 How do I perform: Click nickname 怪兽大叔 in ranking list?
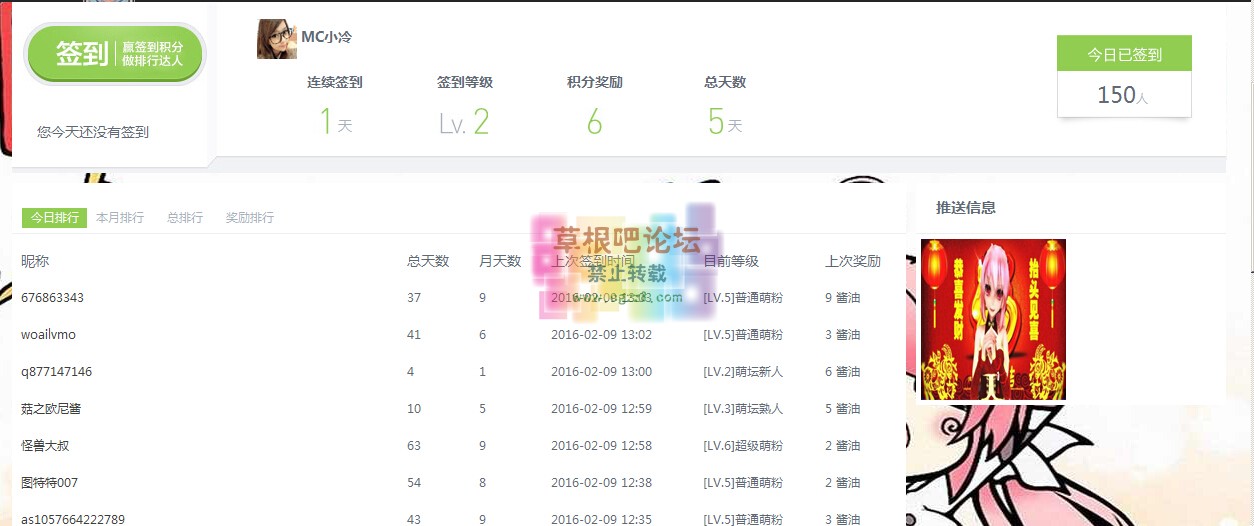pos(45,445)
